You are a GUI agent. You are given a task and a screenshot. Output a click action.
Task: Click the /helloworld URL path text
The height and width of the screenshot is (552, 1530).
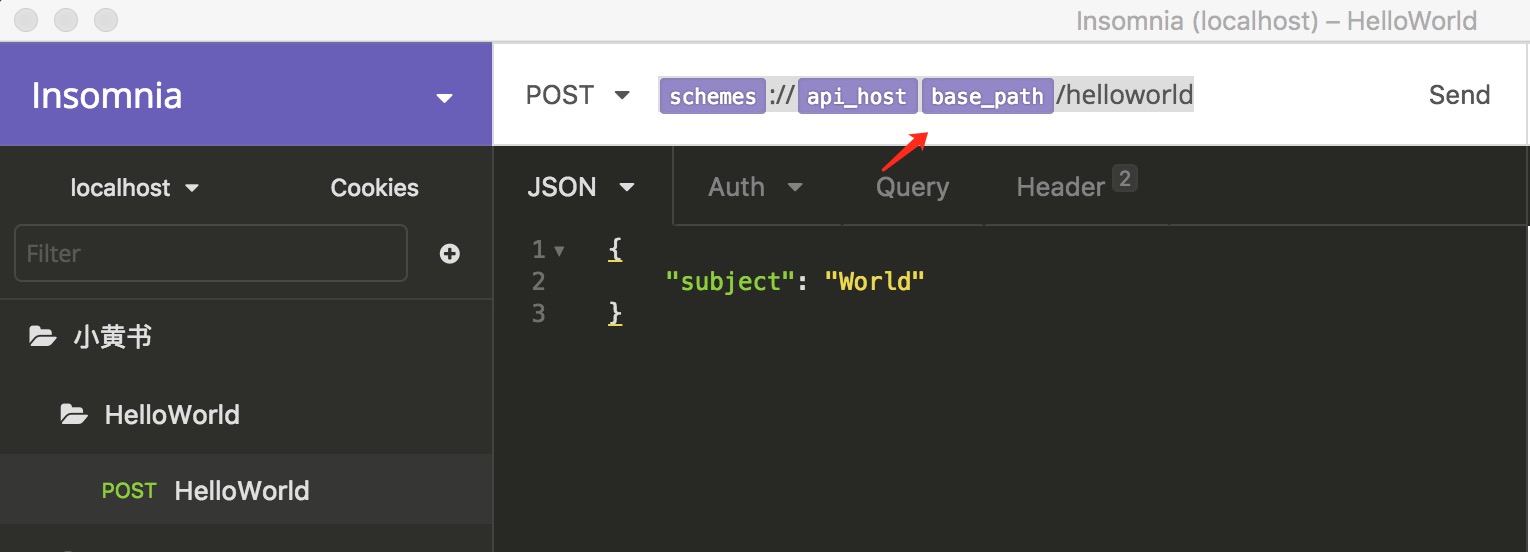1125,95
